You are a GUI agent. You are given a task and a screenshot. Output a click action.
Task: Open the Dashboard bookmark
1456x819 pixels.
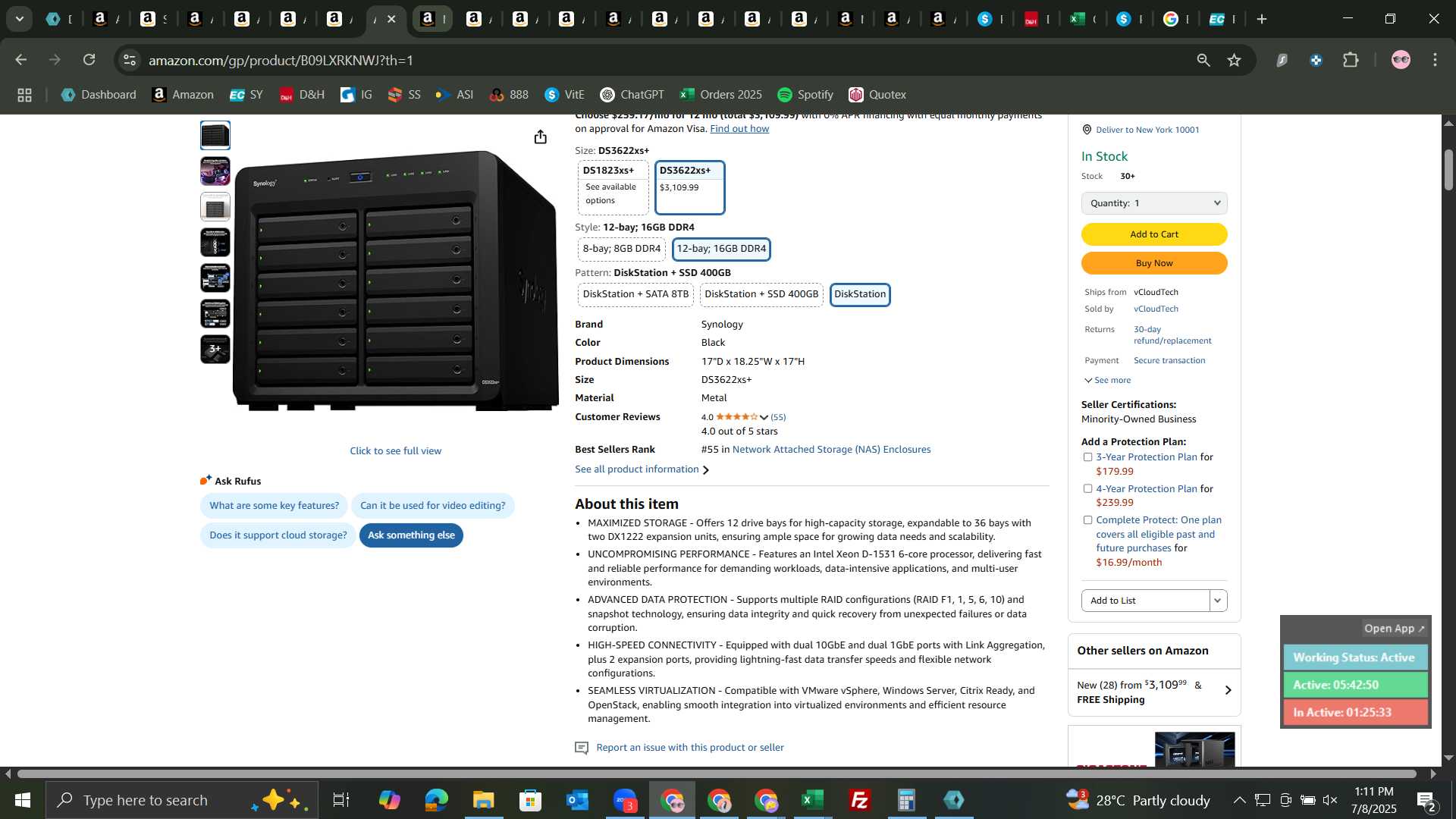point(99,95)
